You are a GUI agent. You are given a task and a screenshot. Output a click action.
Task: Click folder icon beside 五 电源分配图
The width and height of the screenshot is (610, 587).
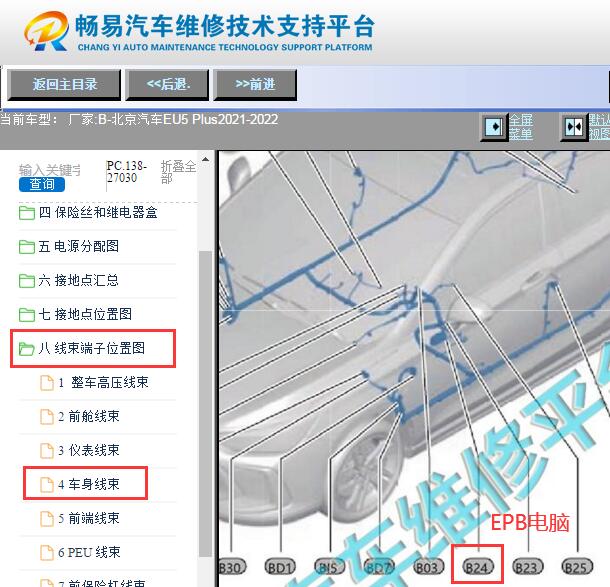pyautogui.click(x=27, y=247)
